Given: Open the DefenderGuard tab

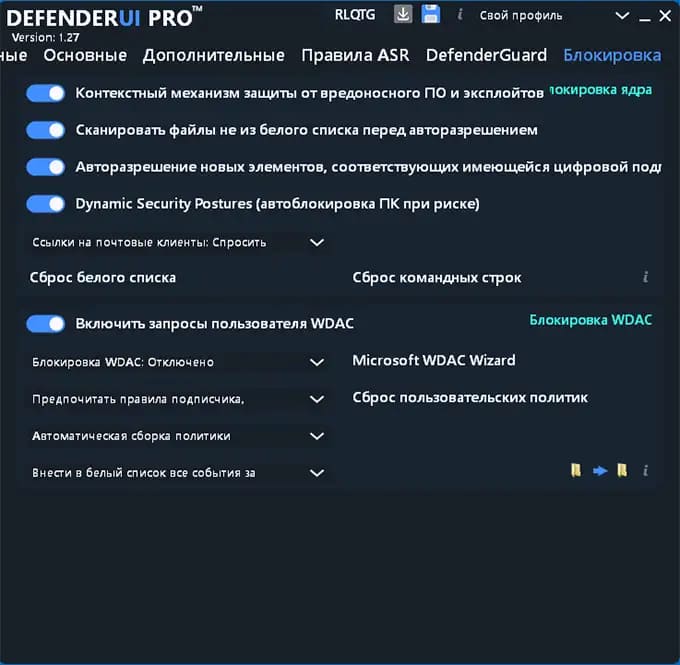Looking at the screenshot, I should (486, 56).
